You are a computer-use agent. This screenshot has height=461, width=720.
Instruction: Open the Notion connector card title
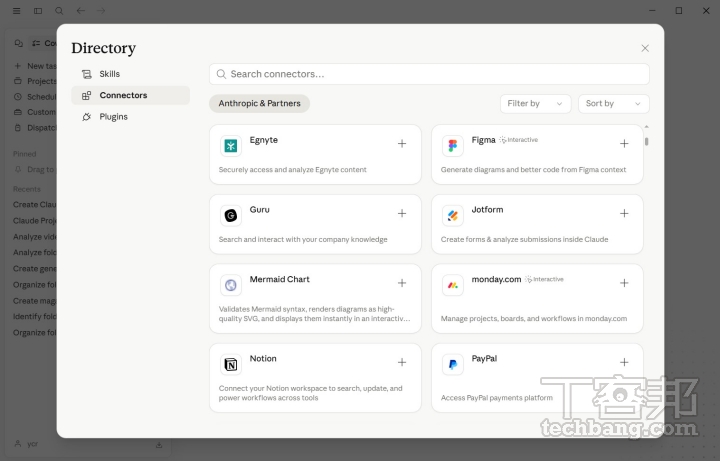point(263,359)
